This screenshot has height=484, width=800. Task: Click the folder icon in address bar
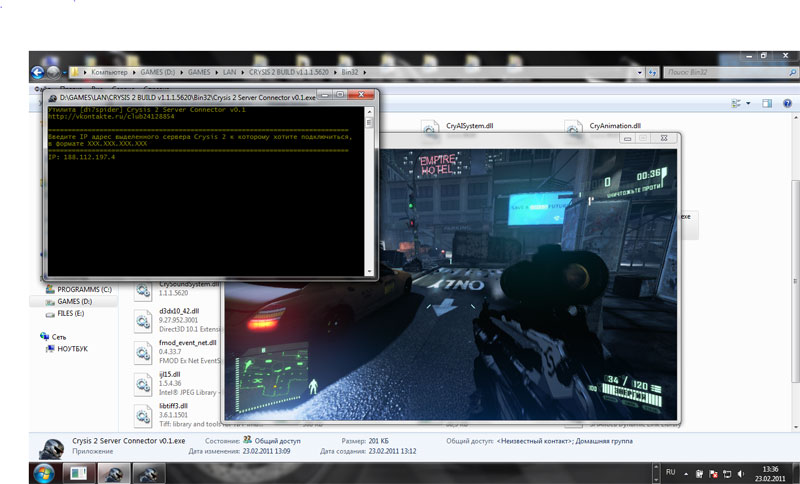[75, 72]
